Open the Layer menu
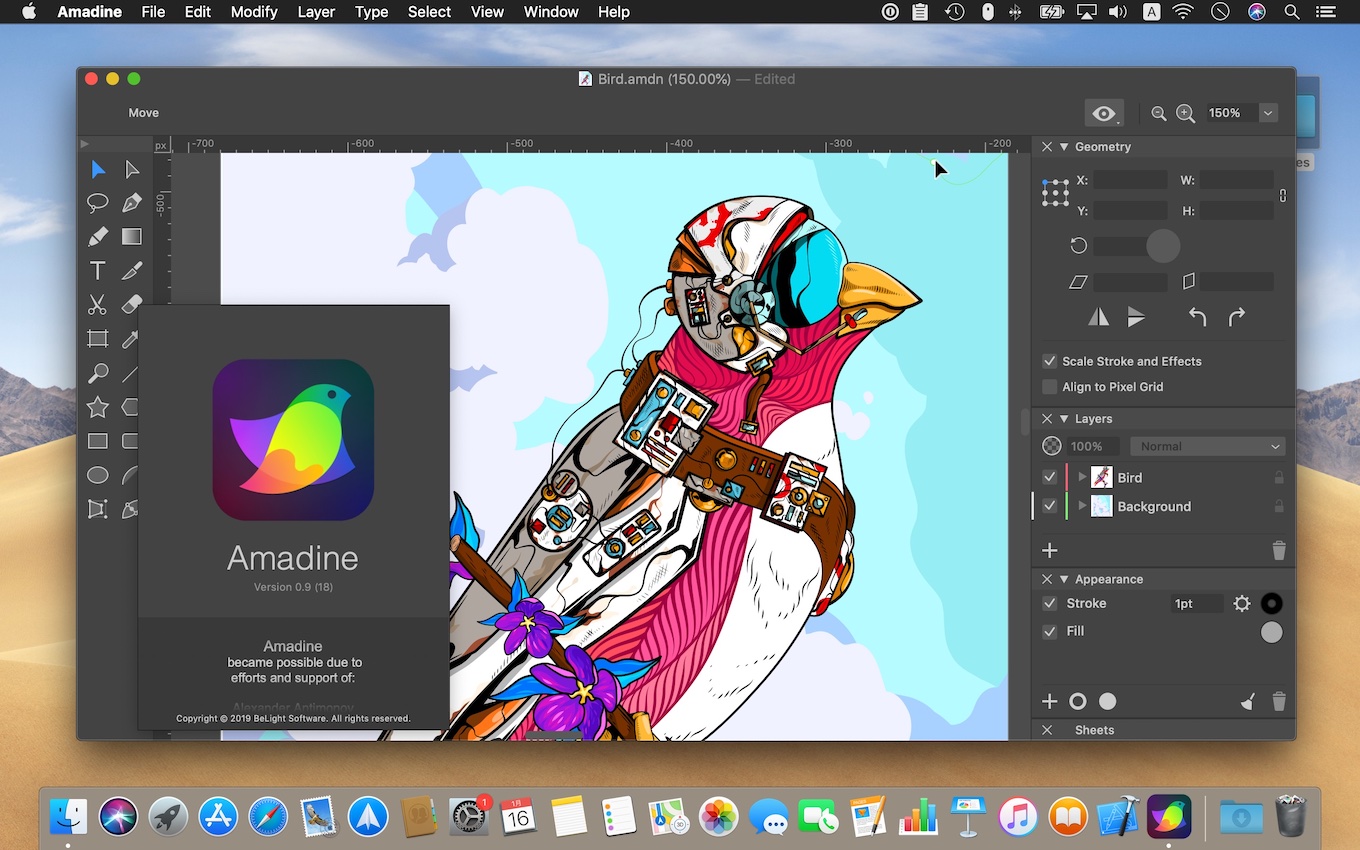 click(316, 12)
